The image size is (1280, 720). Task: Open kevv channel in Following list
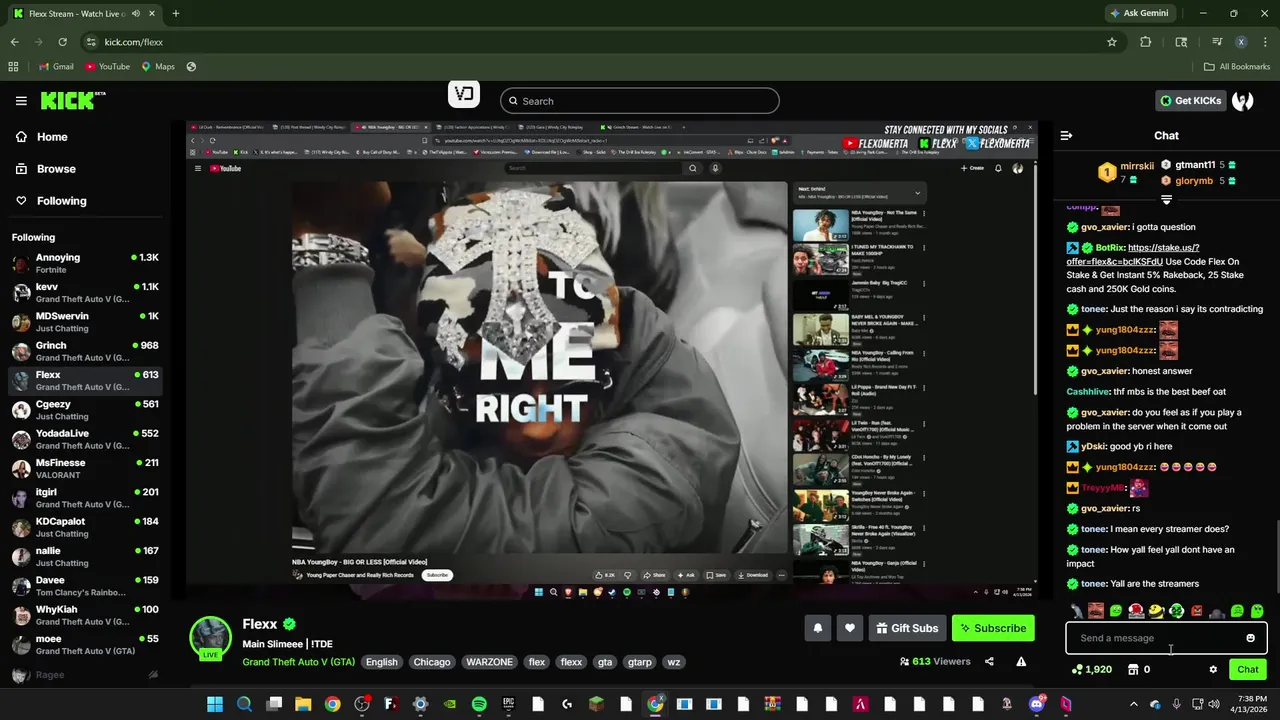pos(85,293)
